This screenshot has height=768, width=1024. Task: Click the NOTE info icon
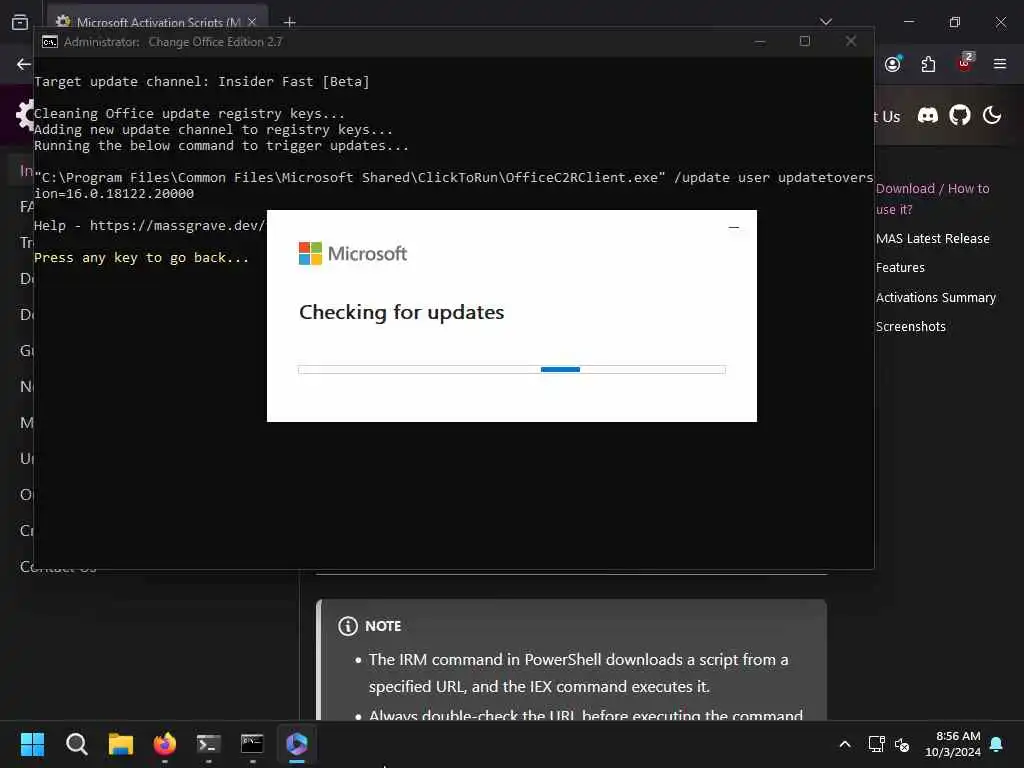[347, 626]
